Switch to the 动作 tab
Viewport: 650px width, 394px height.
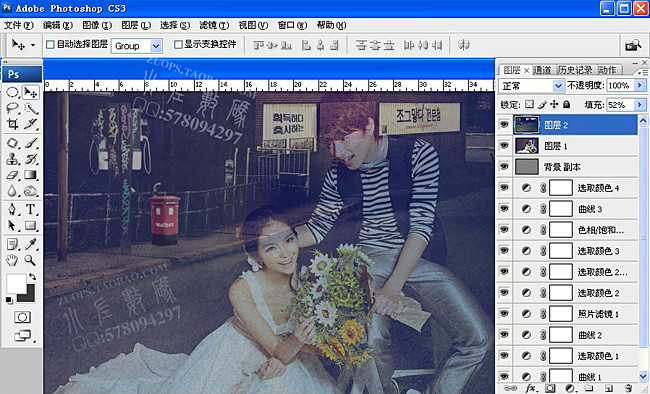tap(608, 70)
